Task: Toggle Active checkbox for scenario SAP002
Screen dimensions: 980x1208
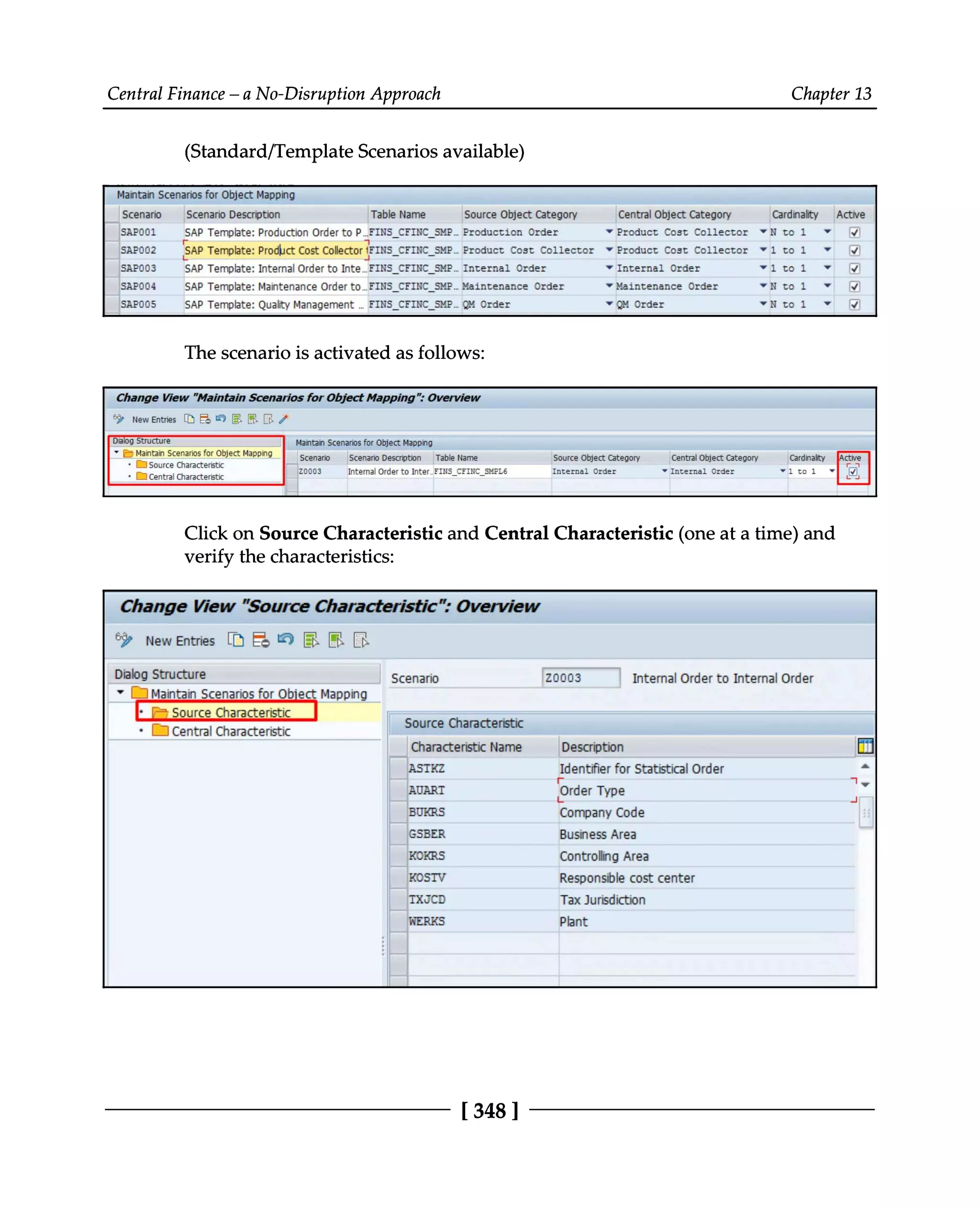Action: coord(855,250)
